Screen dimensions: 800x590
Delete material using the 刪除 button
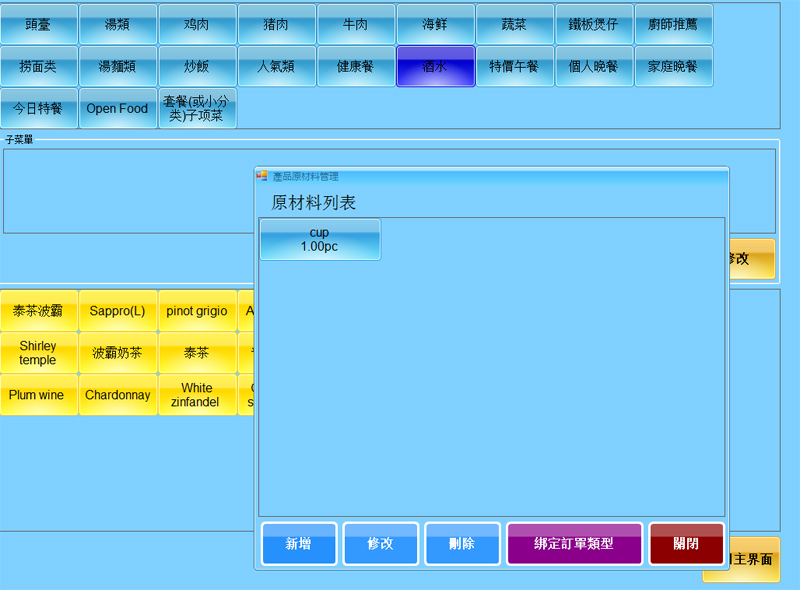(x=462, y=544)
